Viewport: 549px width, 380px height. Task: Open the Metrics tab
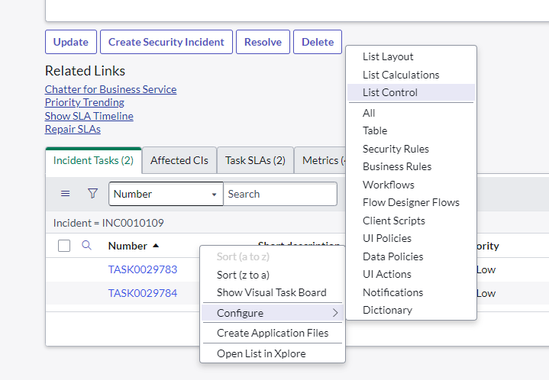pos(320,160)
